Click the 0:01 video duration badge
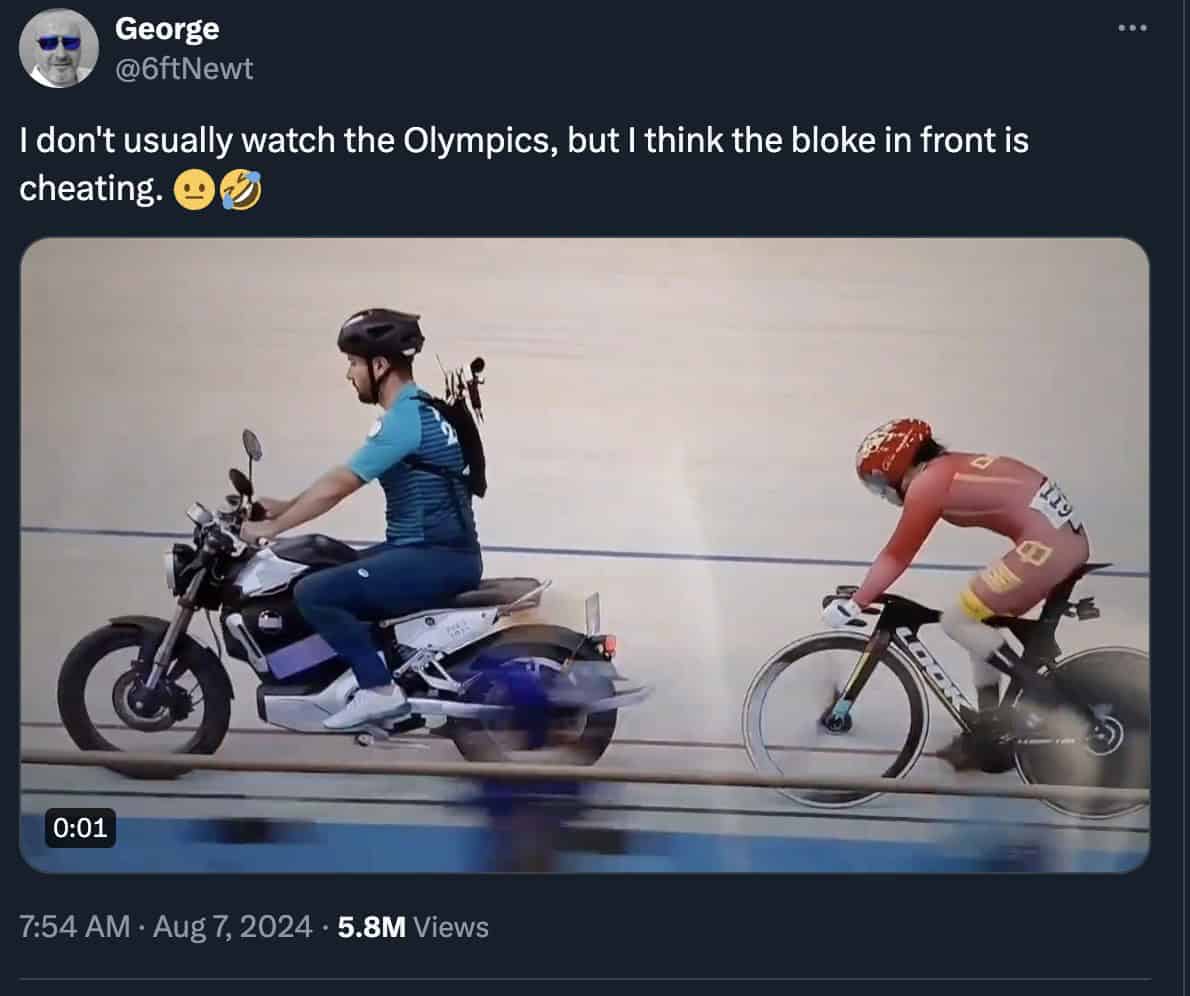This screenshot has width=1190, height=996. click(x=81, y=827)
